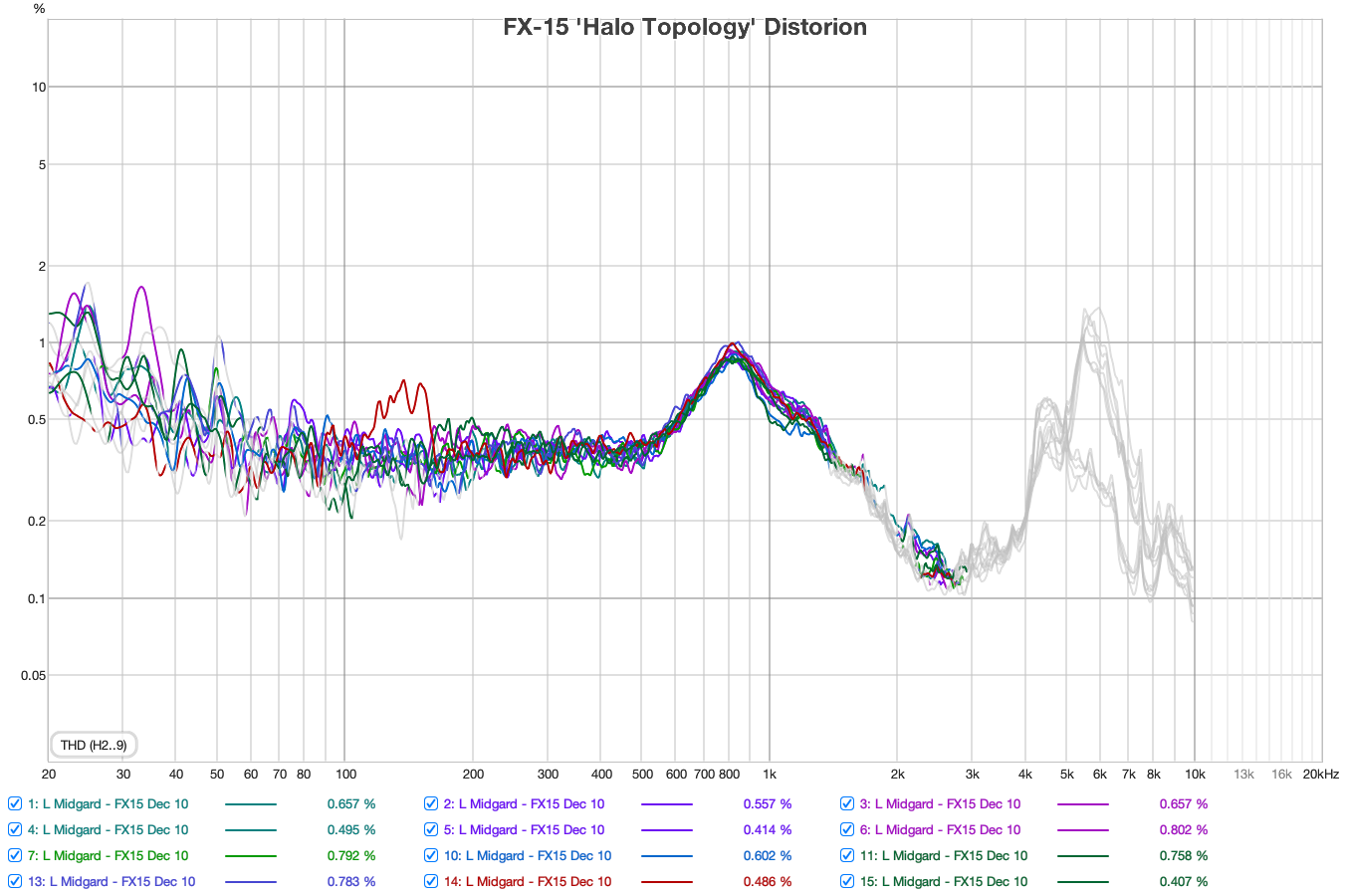Select legend label 15: L Midgard - FX15 Dec 10

pos(944,881)
